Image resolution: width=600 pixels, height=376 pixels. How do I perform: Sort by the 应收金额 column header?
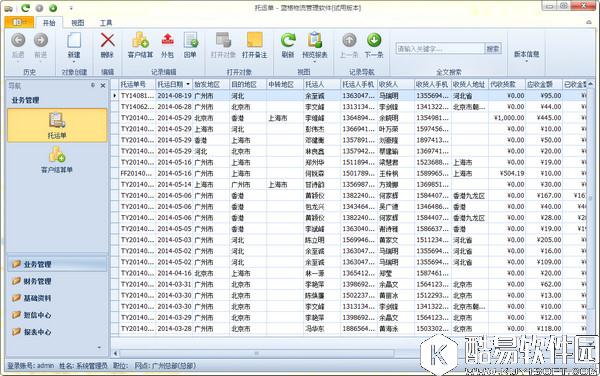click(544, 84)
